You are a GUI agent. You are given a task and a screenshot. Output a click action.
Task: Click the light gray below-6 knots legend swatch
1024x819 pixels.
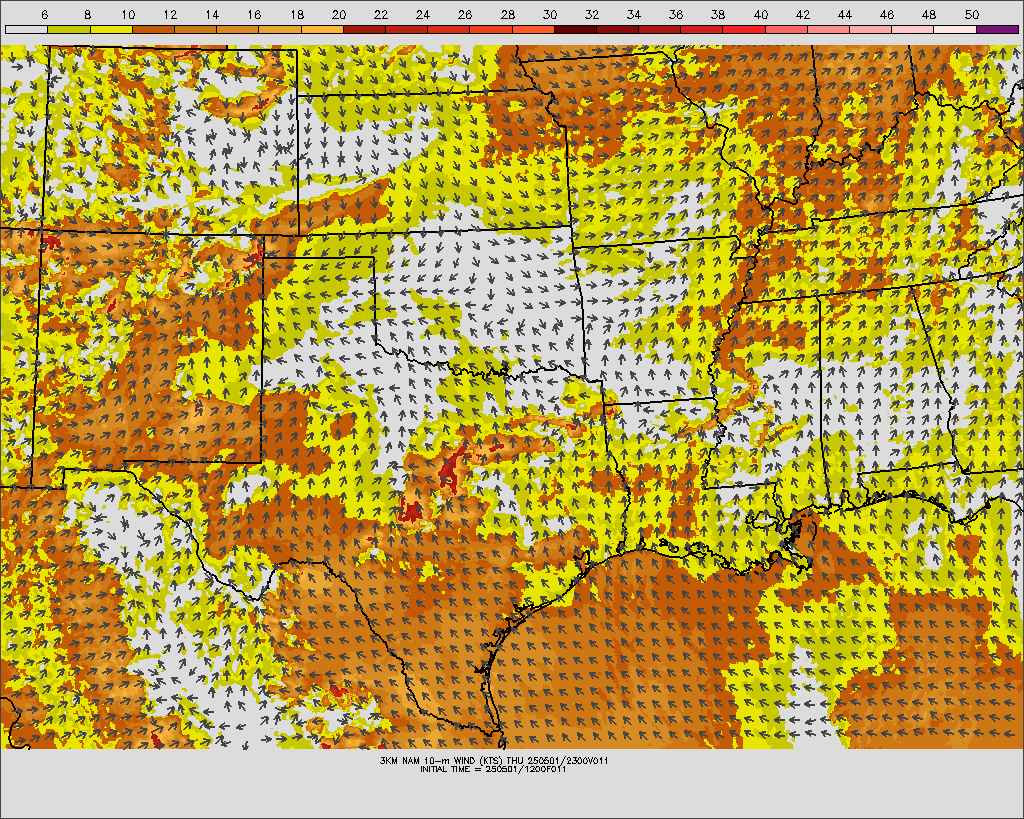pos(27,29)
